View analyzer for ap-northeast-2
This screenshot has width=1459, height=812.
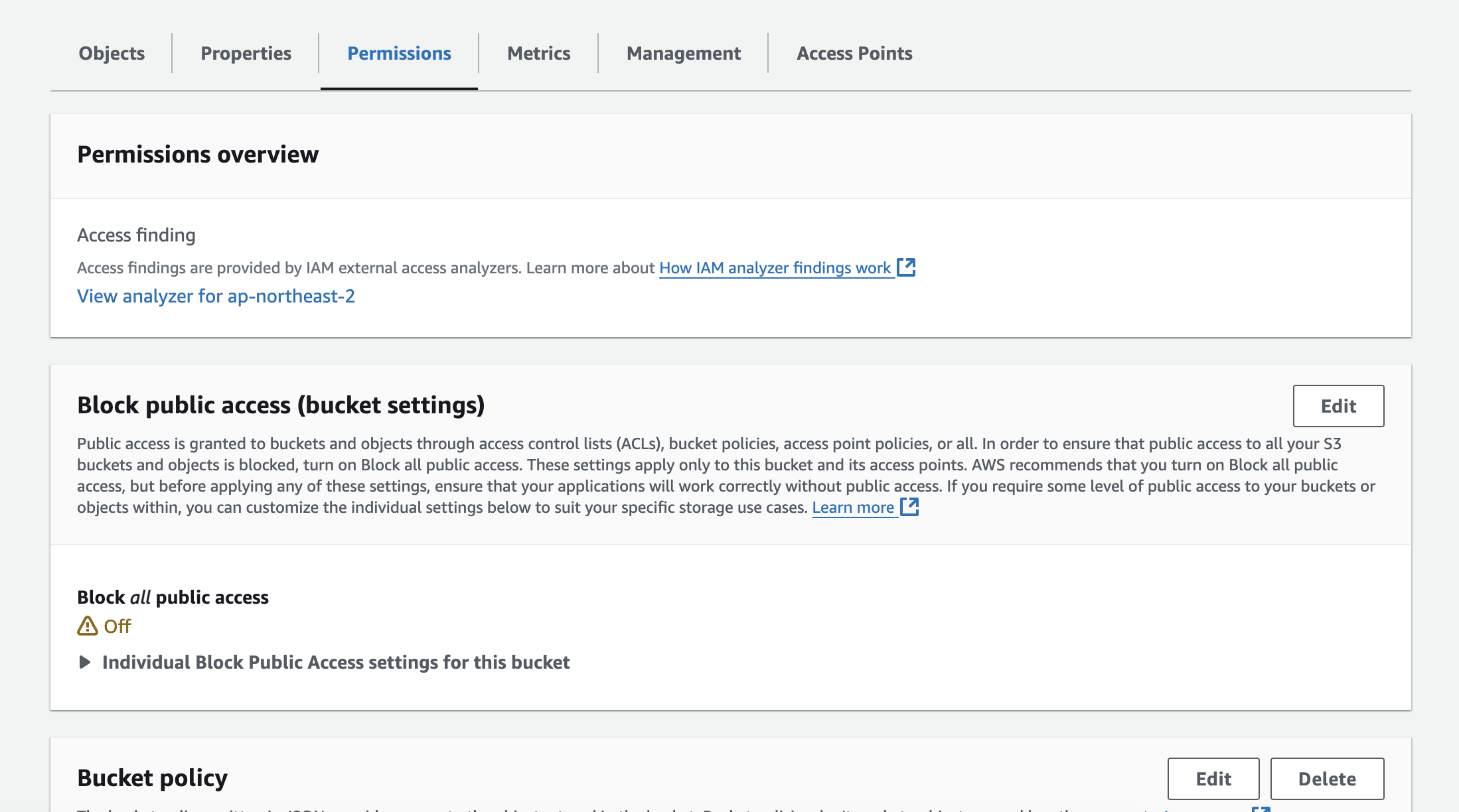(216, 296)
